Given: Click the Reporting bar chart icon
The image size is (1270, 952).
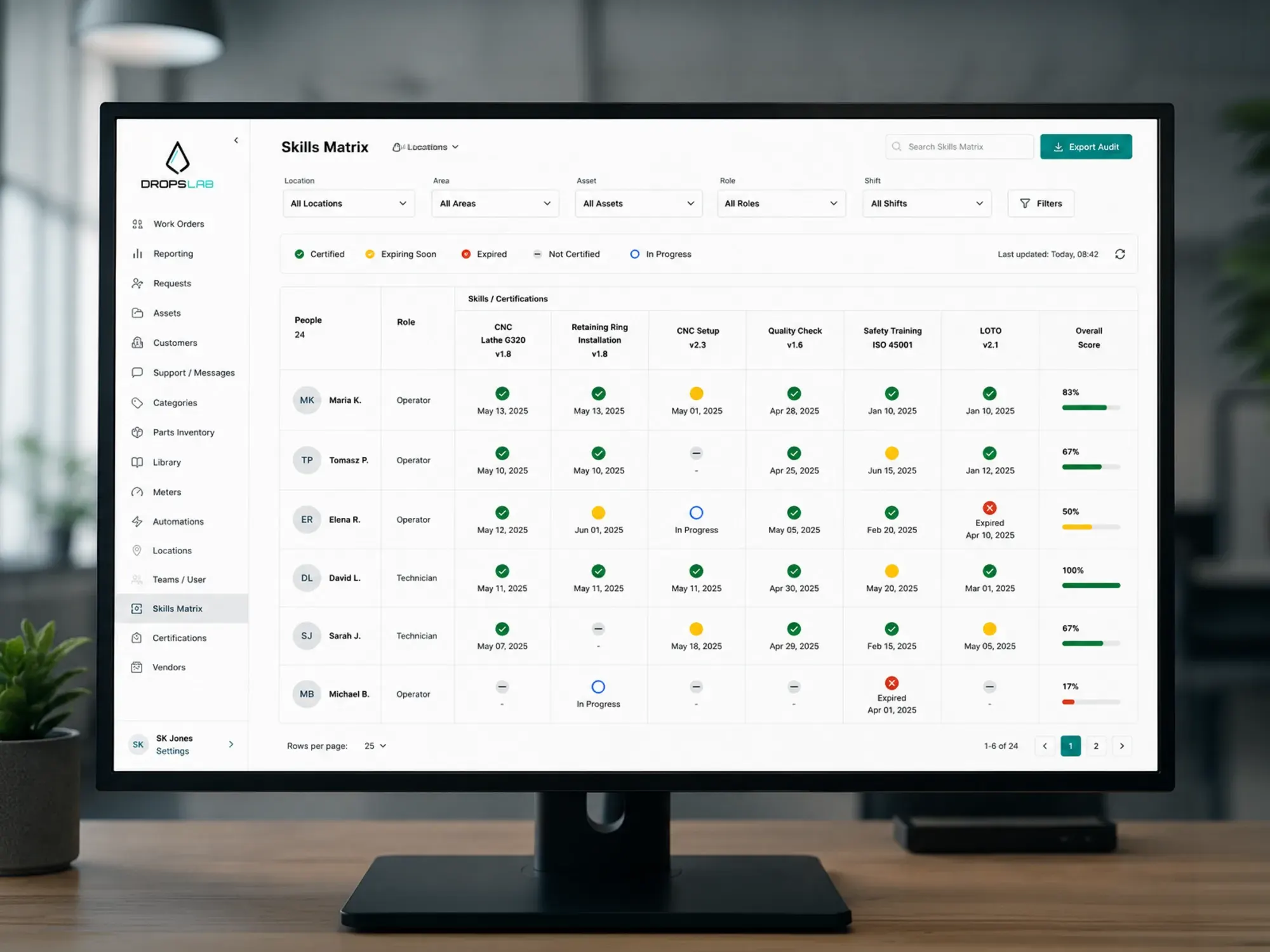Looking at the screenshot, I should (x=137, y=254).
